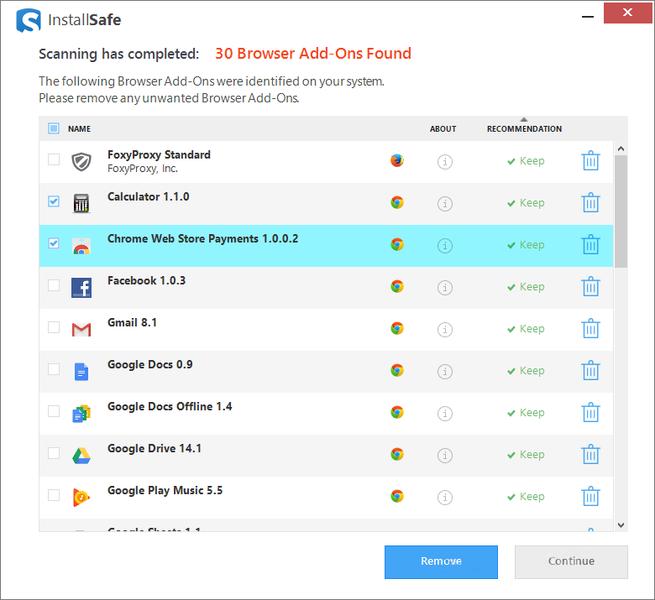Click the FoxyProxy shield logo icon
Image resolution: width=655 pixels, height=600 pixels.
pyautogui.click(x=81, y=162)
